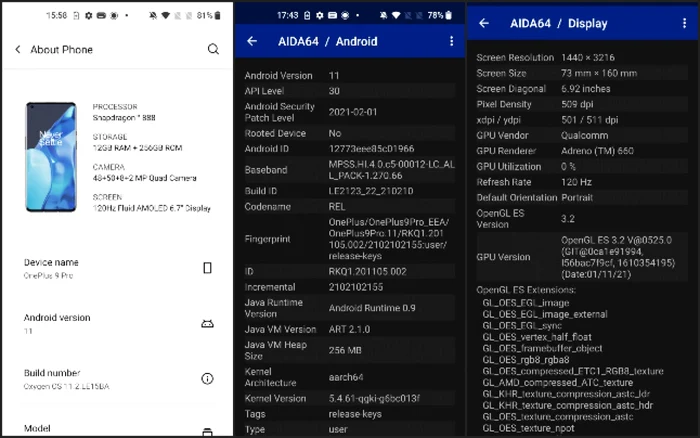Select the security patch 2021-02-01 value

353,112
